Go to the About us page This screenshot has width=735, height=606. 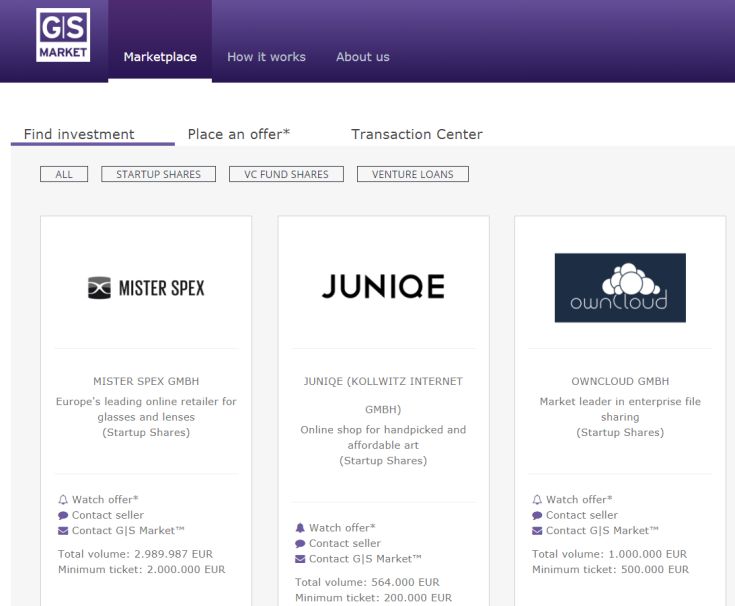[363, 57]
